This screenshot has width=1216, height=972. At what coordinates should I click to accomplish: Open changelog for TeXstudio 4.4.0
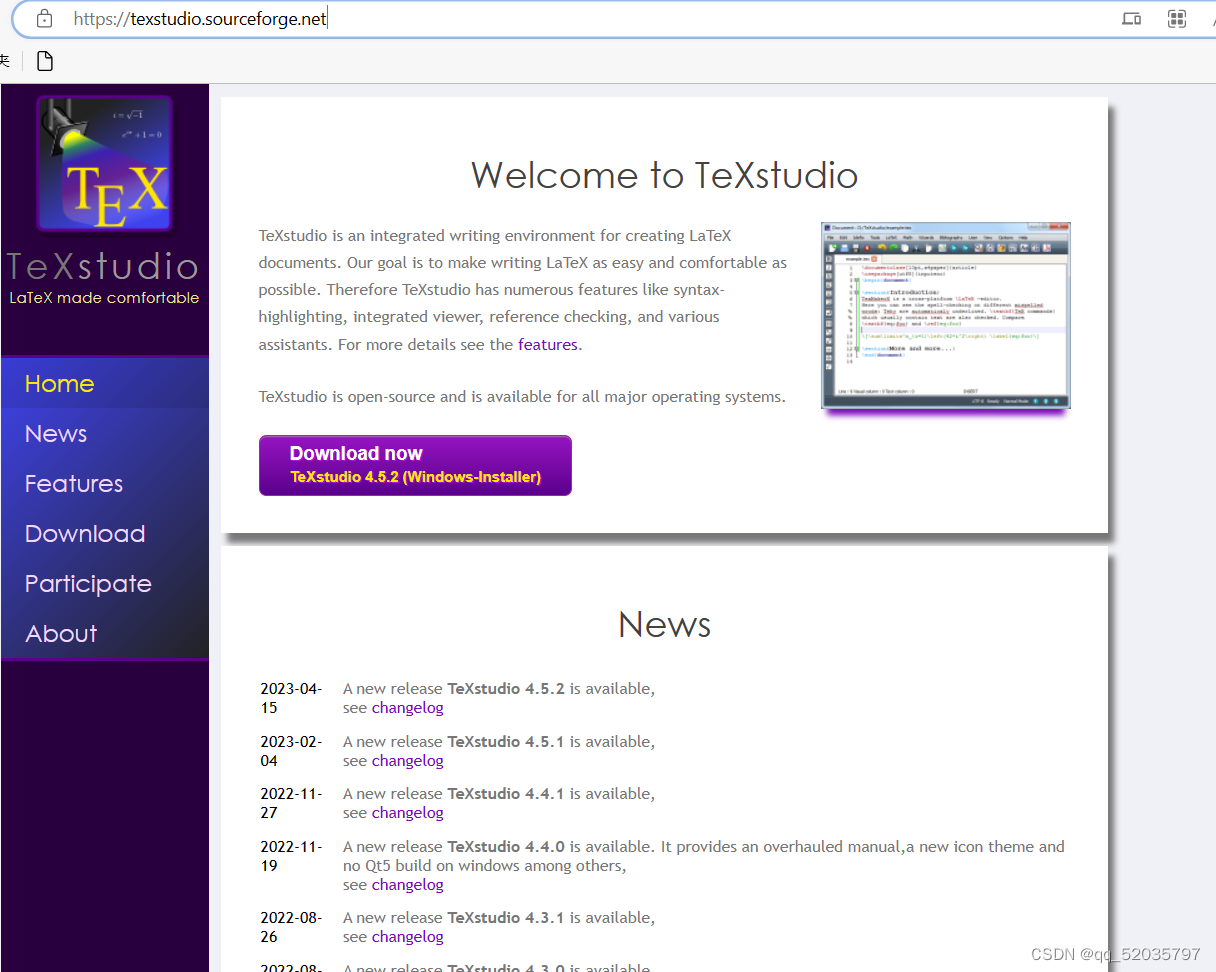click(408, 885)
